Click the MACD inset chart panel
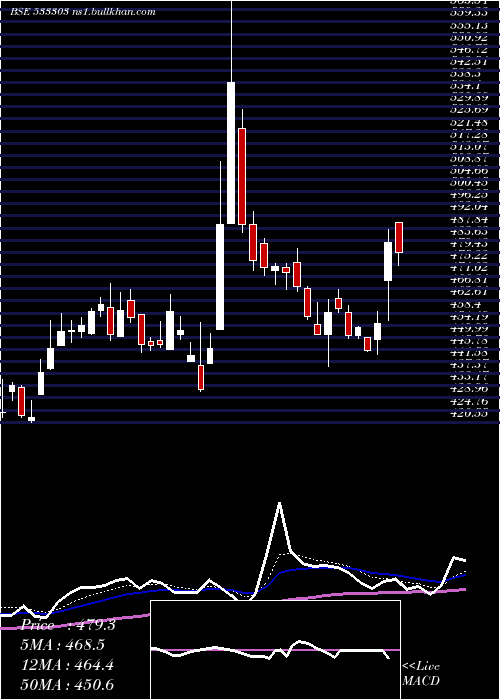Image resolution: width=500 pixels, height=700 pixels. [275, 650]
